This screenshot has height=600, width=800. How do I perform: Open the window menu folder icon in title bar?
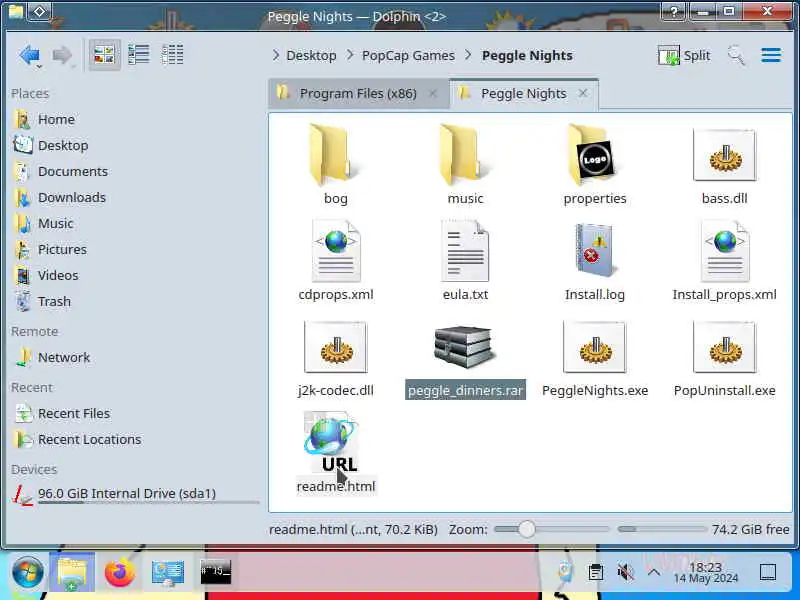click(16, 11)
